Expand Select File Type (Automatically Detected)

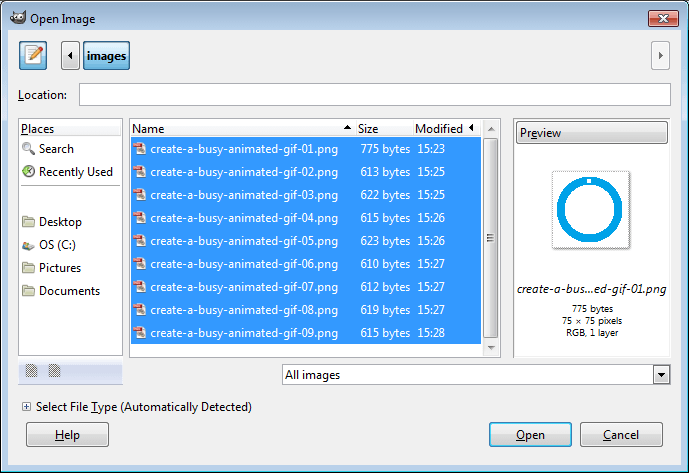(x=26, y=407)
